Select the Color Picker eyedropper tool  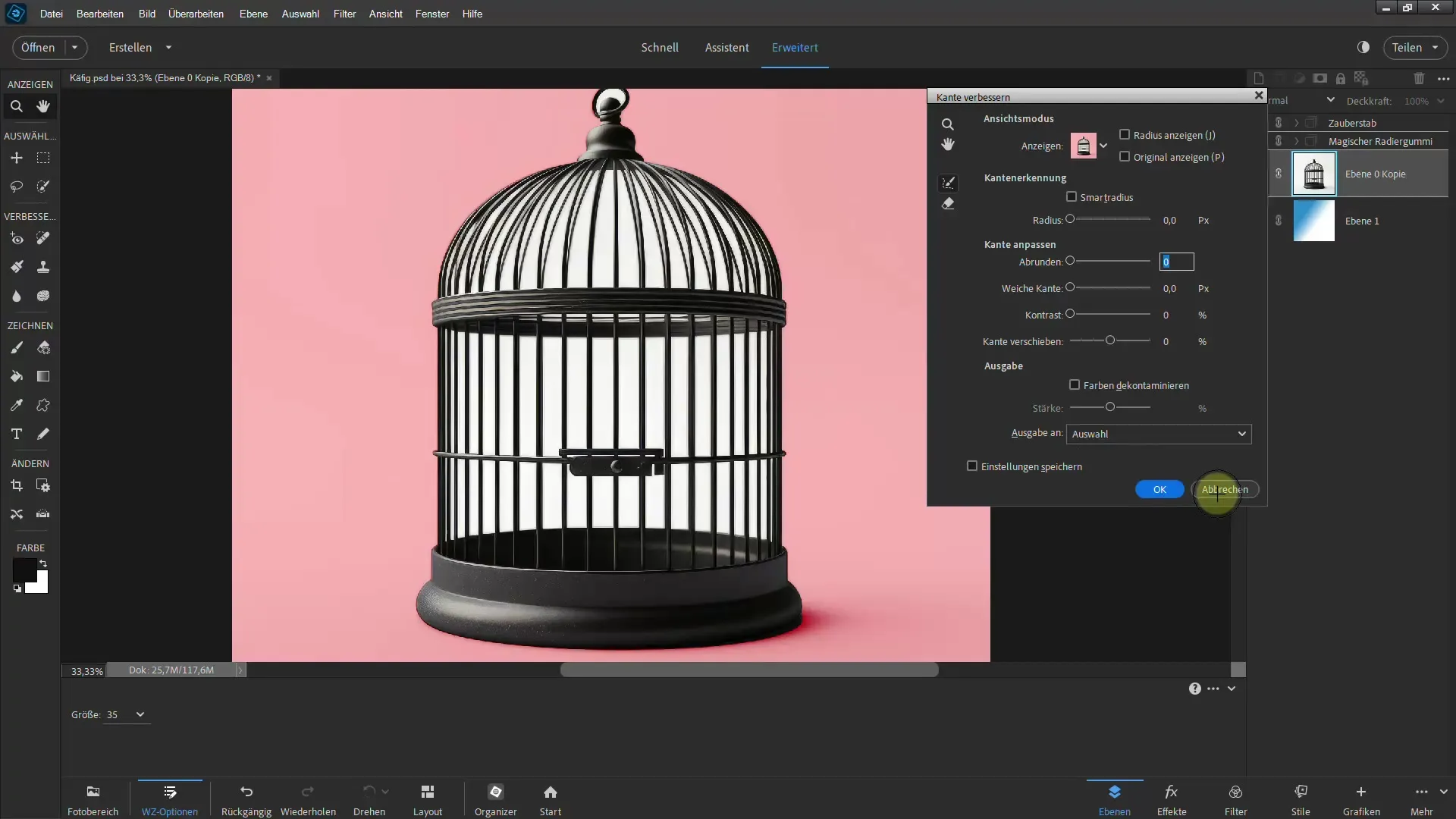point(16,405)
